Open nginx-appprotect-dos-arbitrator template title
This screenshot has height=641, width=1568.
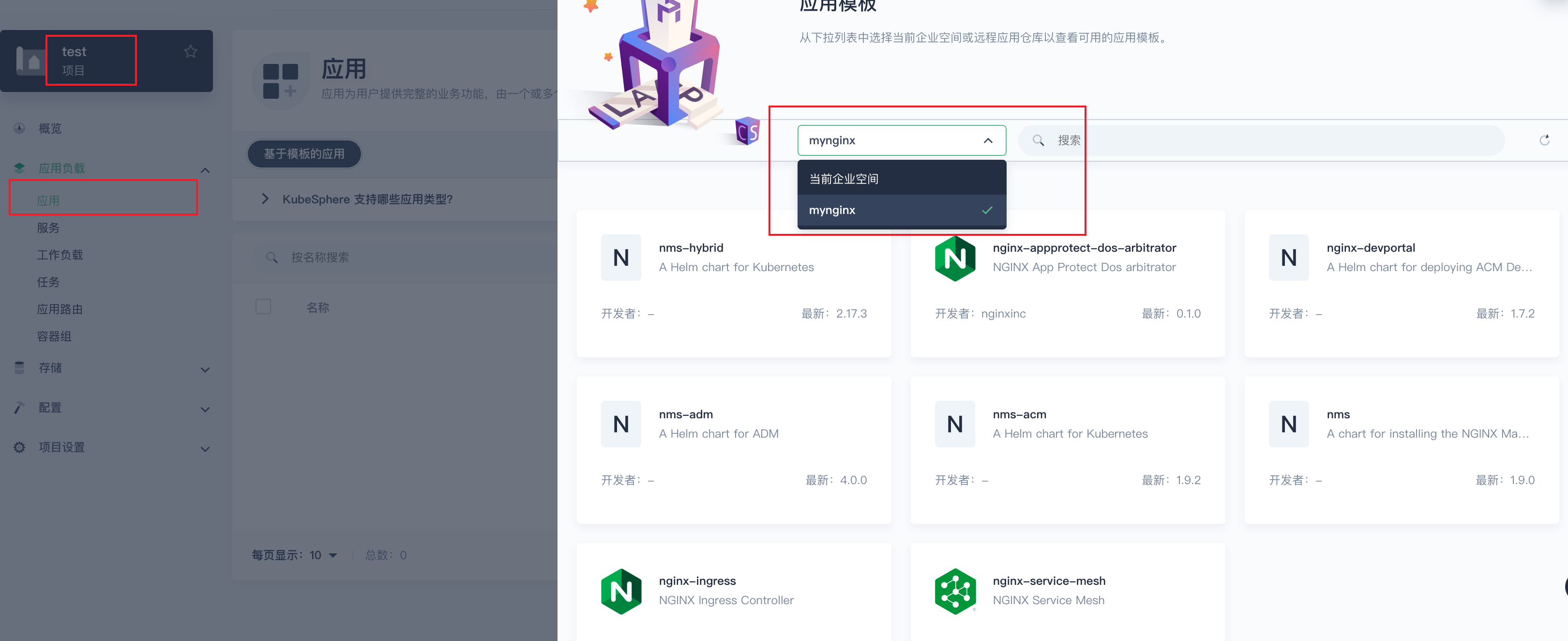pos(1084,248)
